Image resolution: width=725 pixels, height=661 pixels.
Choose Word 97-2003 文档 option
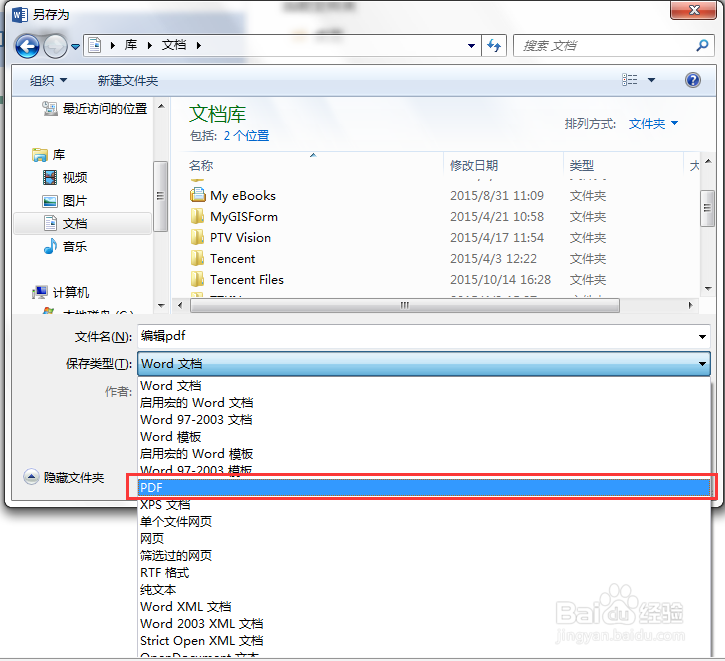424,420
